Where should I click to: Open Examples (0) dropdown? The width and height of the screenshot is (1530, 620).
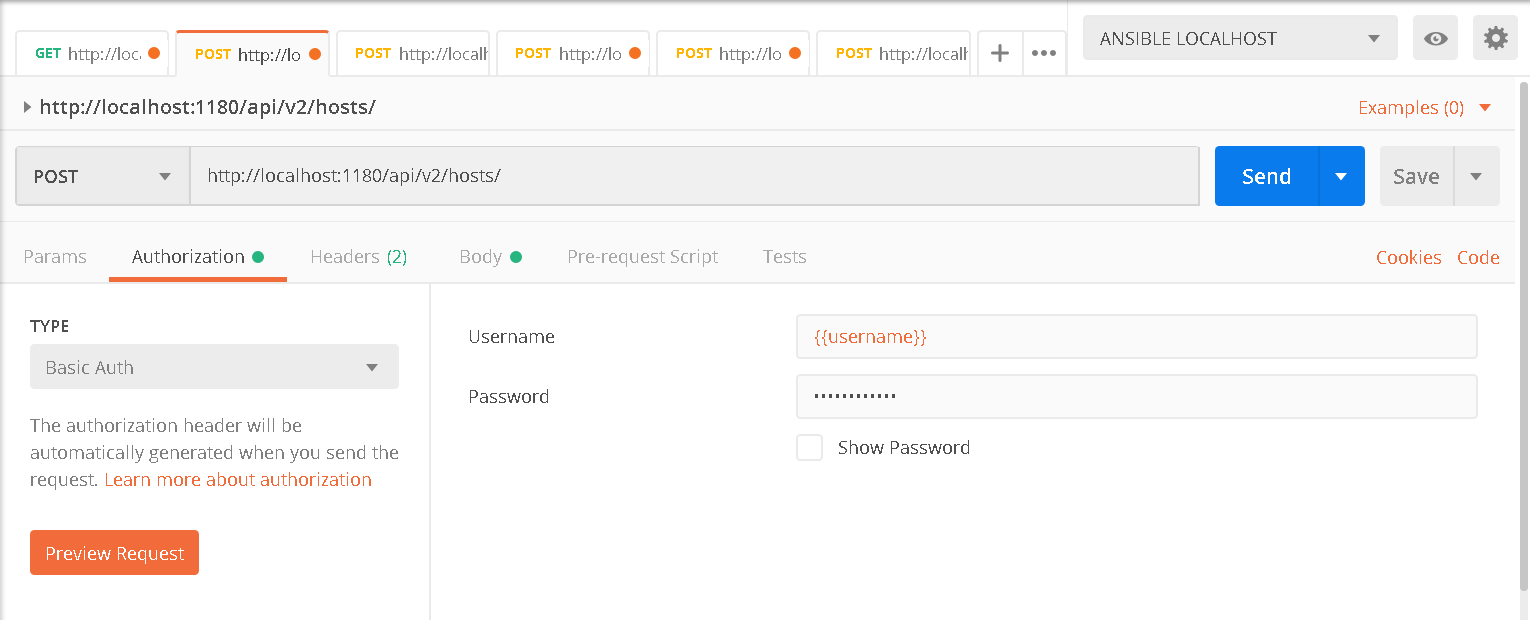click(1424, 107)
